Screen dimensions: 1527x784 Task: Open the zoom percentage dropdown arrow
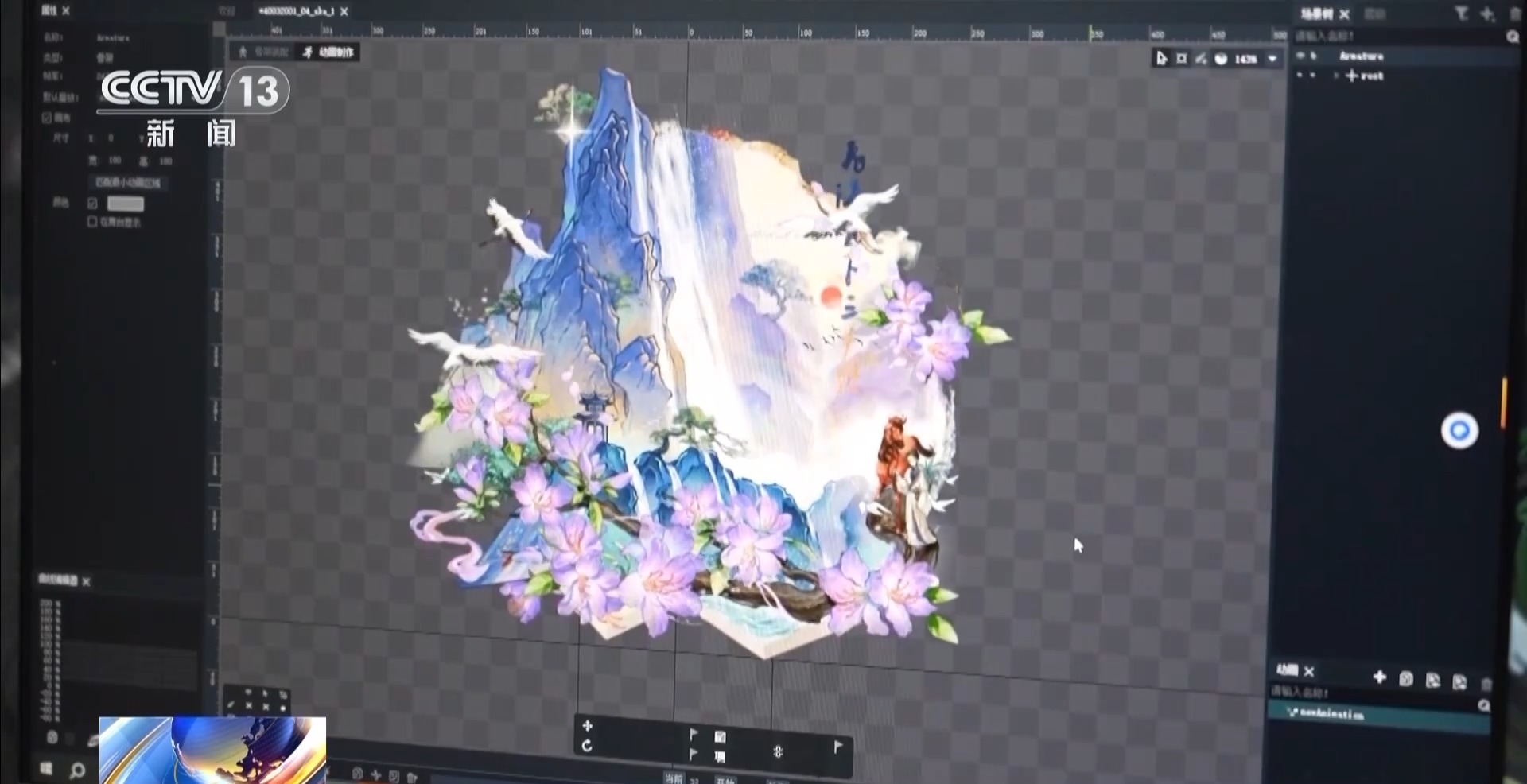(1272, 59)
